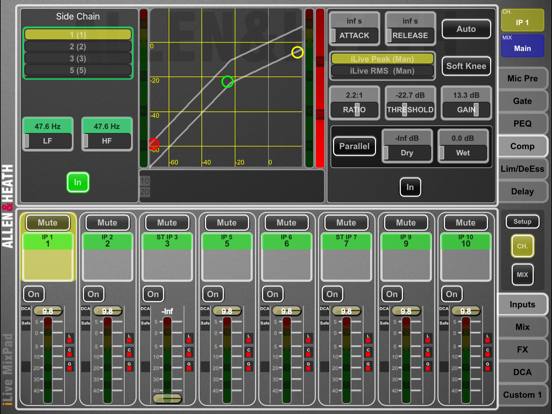
Task: Select the IP 10 channel strip
Action: 465,256
